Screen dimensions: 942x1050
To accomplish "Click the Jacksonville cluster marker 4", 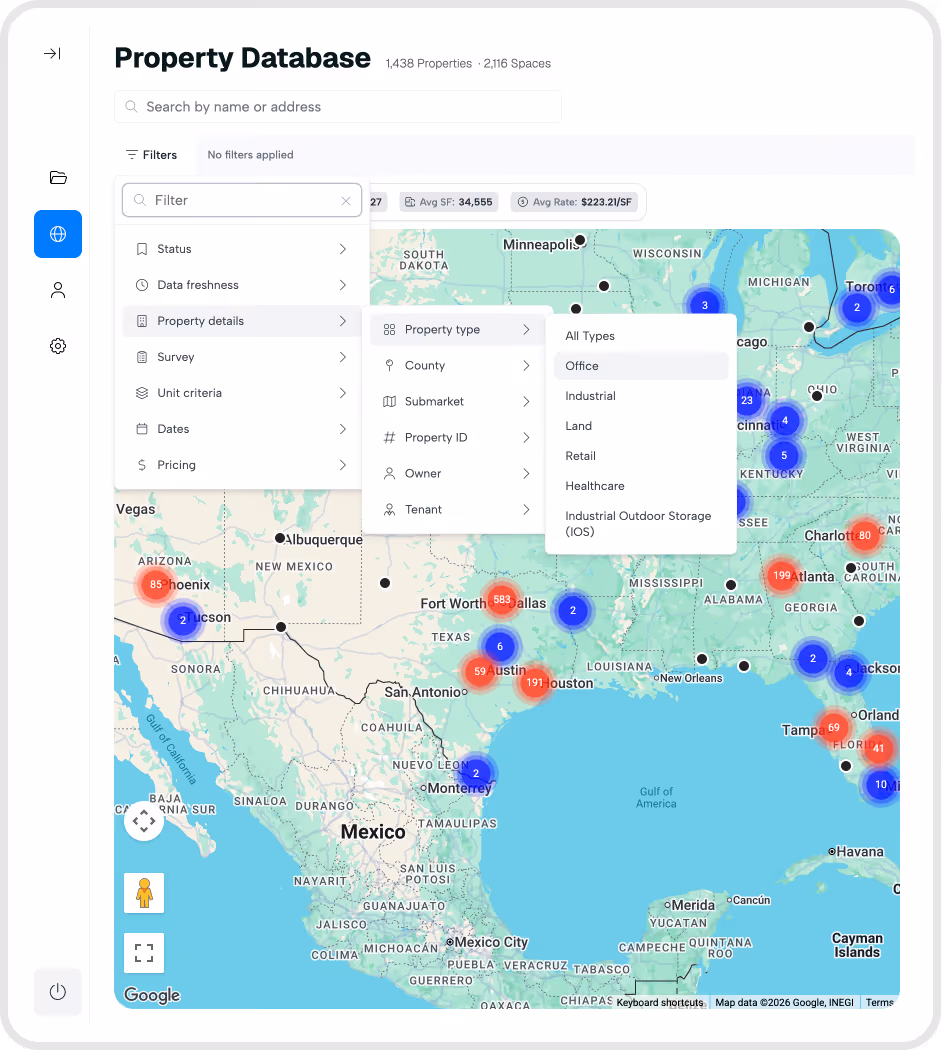I will coord(849,672).
